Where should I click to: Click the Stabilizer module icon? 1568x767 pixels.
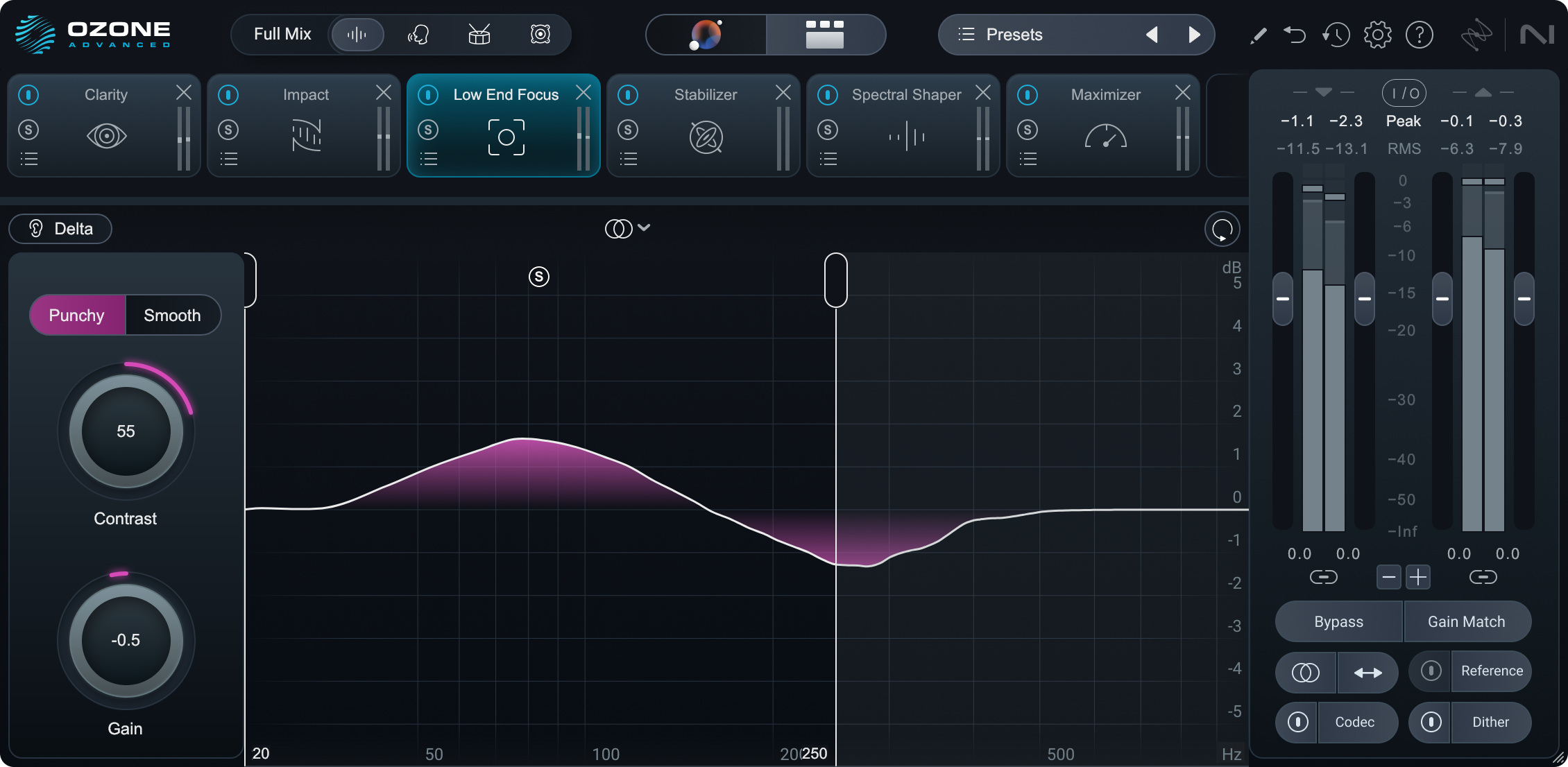pyautogui.click(x=706, y=136)
